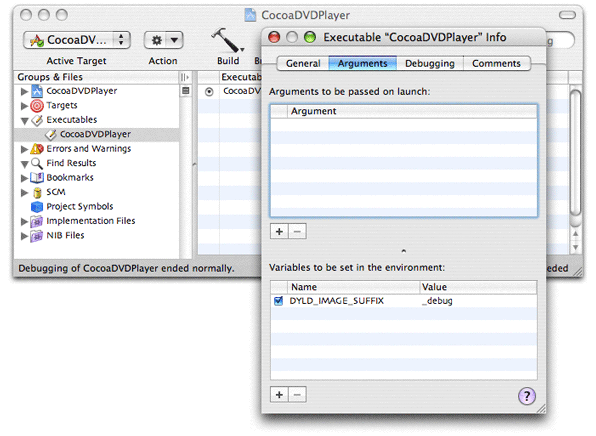The image size is (596, 436).
Task: Select the Arguments tab
Action: click(363, 63)
